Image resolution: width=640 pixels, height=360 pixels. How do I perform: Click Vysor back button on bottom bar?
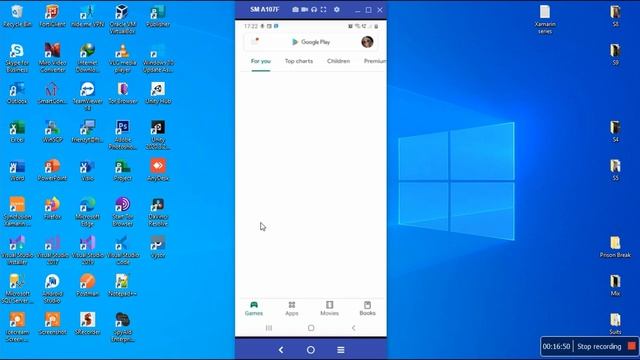(x=281, y=350)
